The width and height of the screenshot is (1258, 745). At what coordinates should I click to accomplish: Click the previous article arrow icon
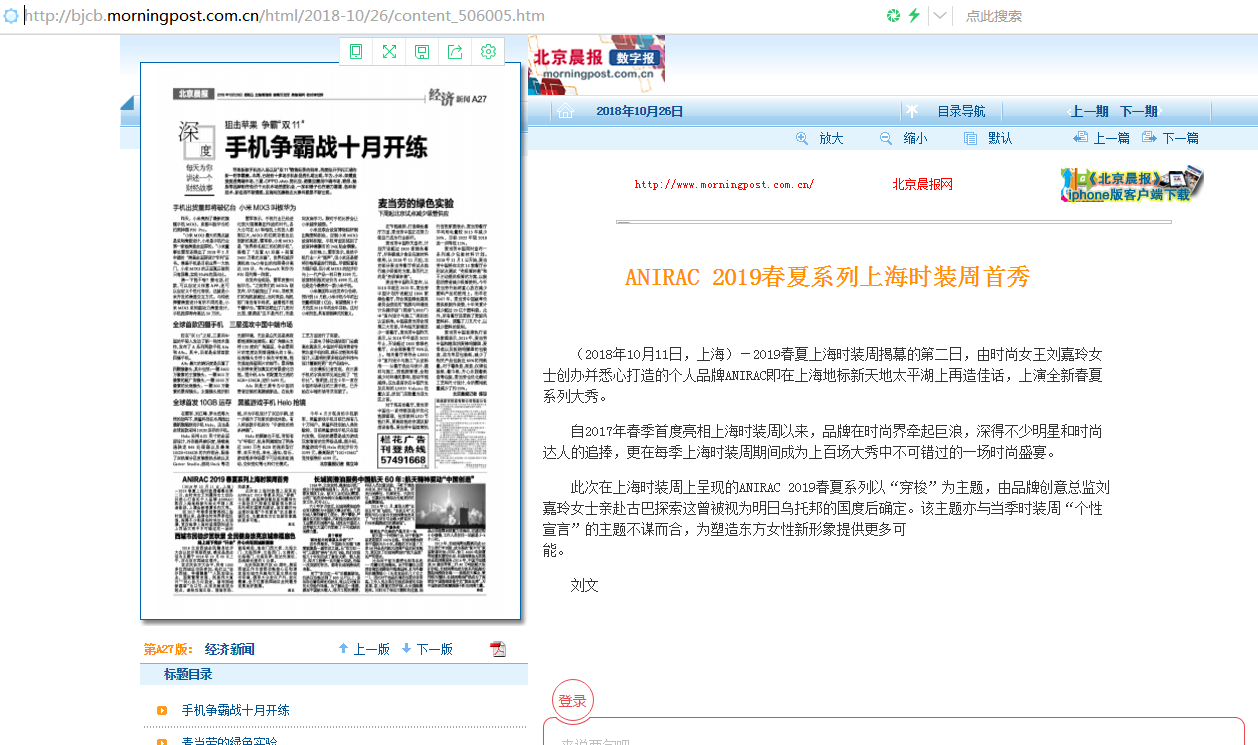(1081, 138)
